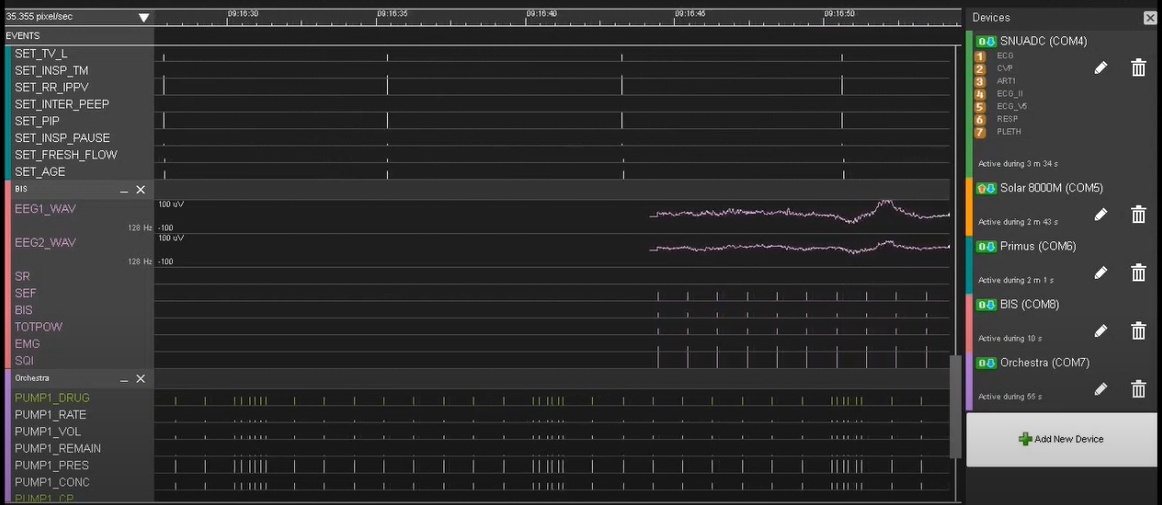This screenshot has width=1162, height=505.
Task: Delete the SNUADC (COM4) device
Action: 1138,68
